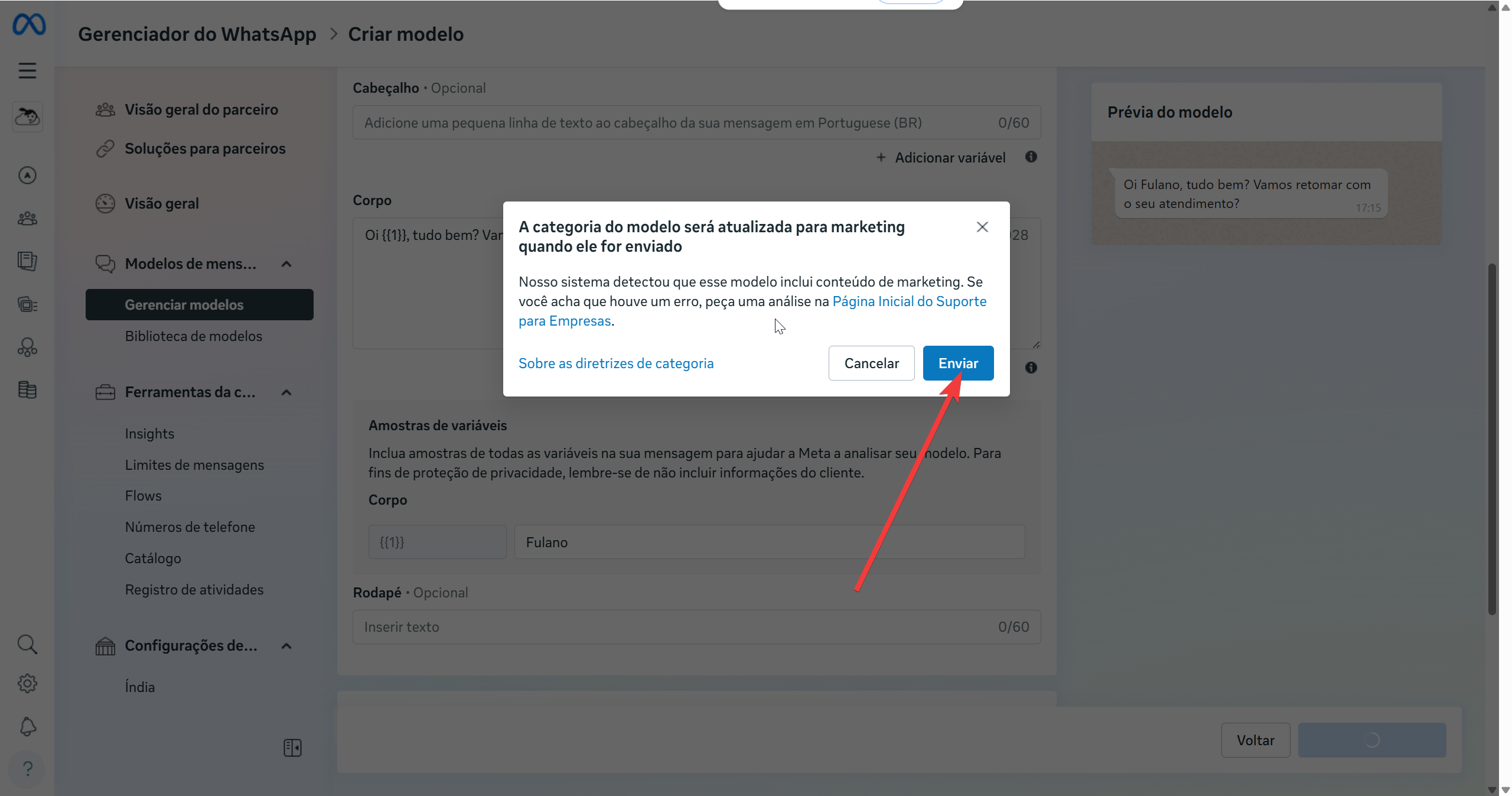Click the notifications bell icon
Screen dimensions: 1512x796
click(27, 726)
